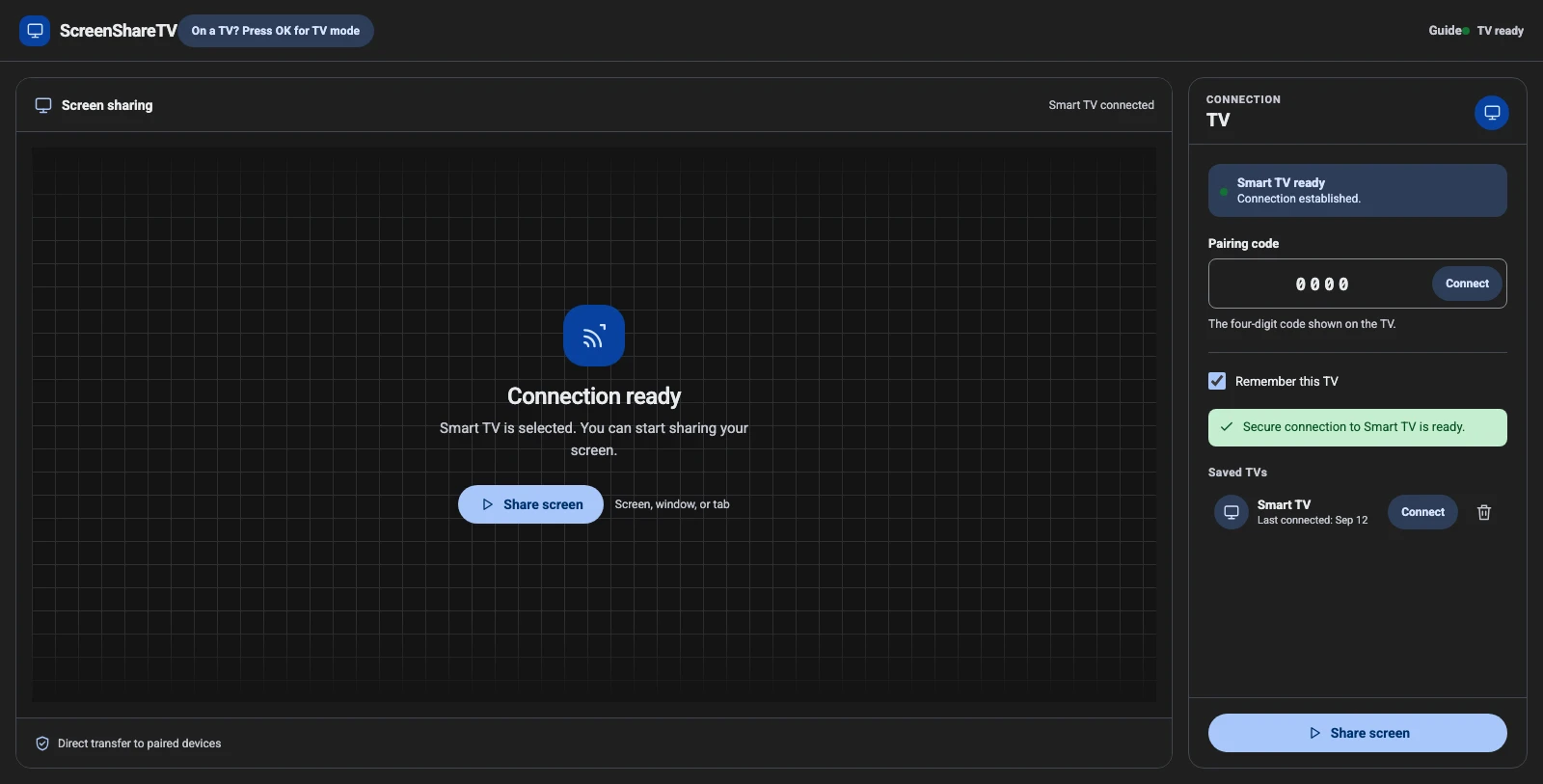Click the Smart TV connected status text

(1101, 105)
